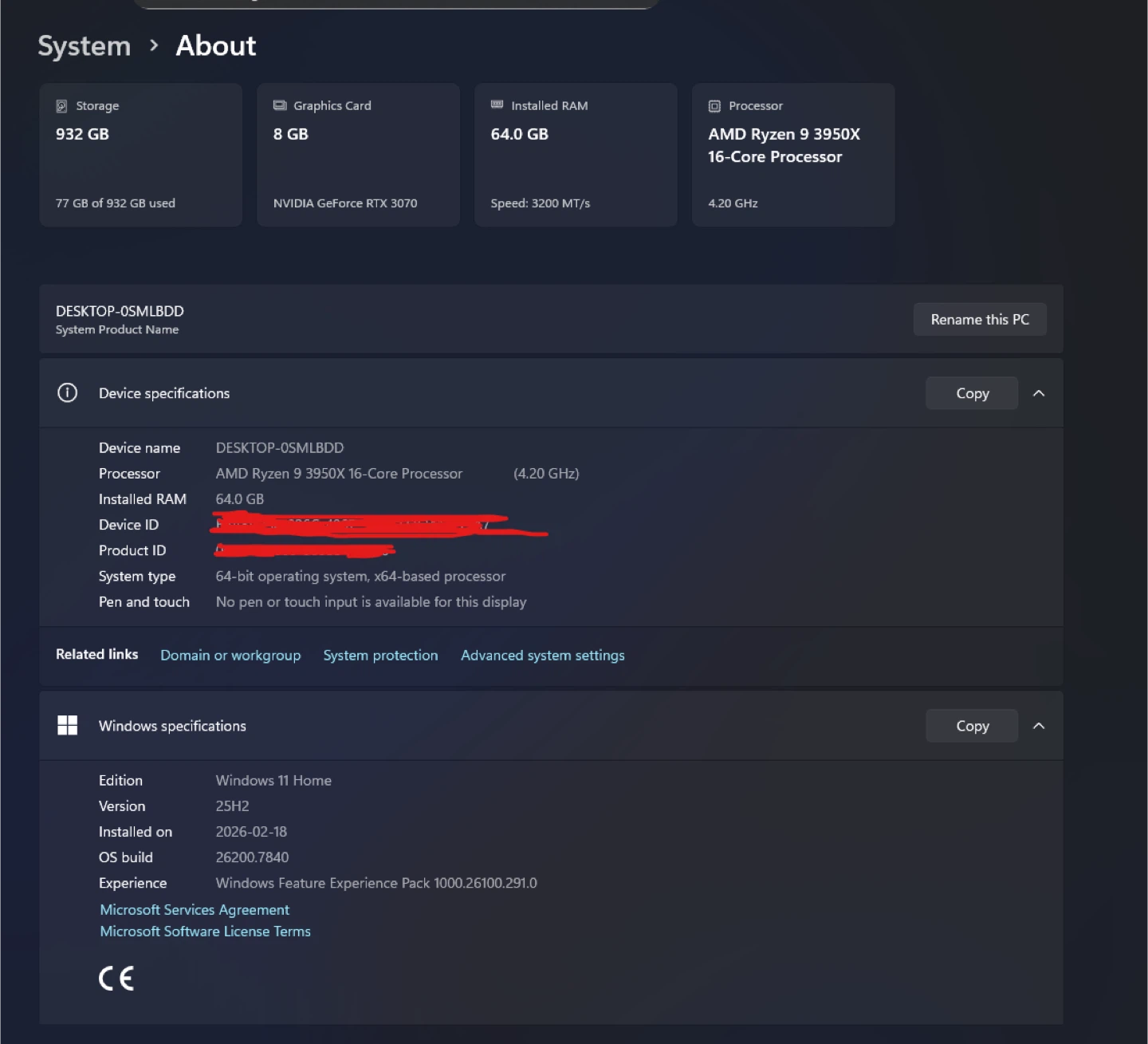Open the Storage 932 GB card
The height and width of the screenshot is (1044, 1148).
click(140, 155)
